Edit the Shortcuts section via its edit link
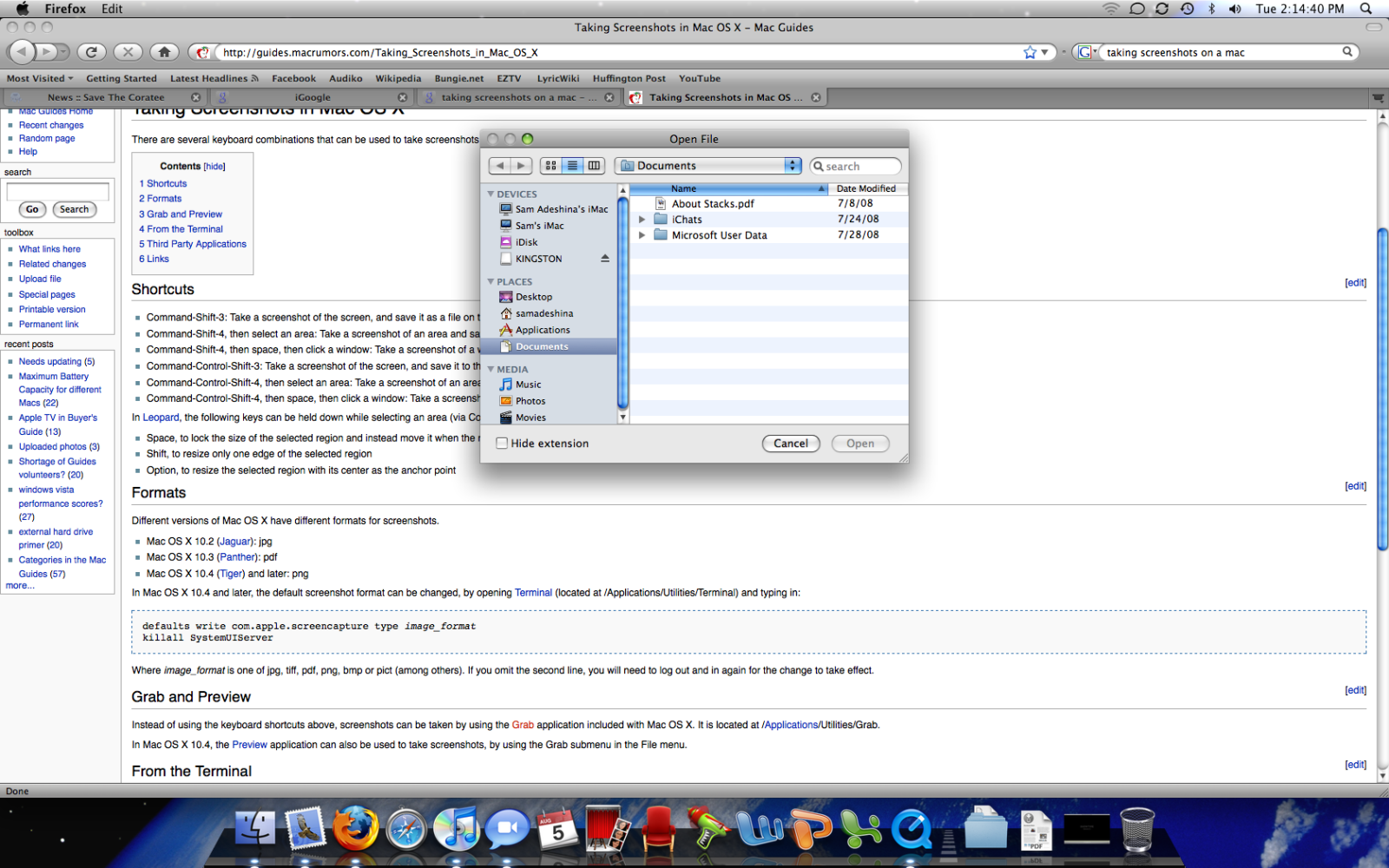This screenshot has width=1389, height=868. [x=1355, y=283]
